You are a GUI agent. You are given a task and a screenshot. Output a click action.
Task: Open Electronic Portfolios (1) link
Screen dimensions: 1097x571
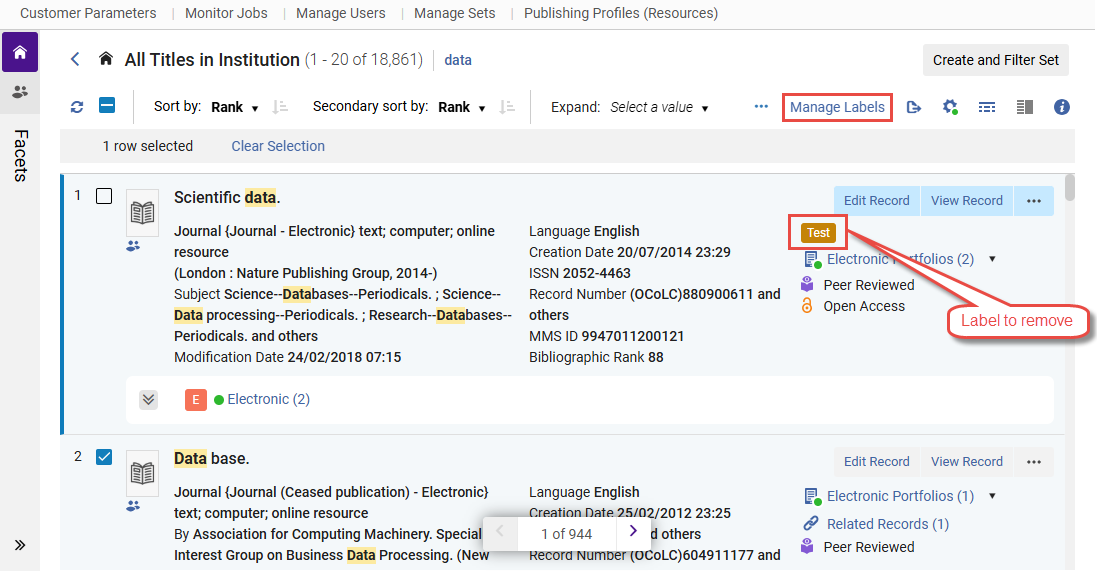point(900,496)
